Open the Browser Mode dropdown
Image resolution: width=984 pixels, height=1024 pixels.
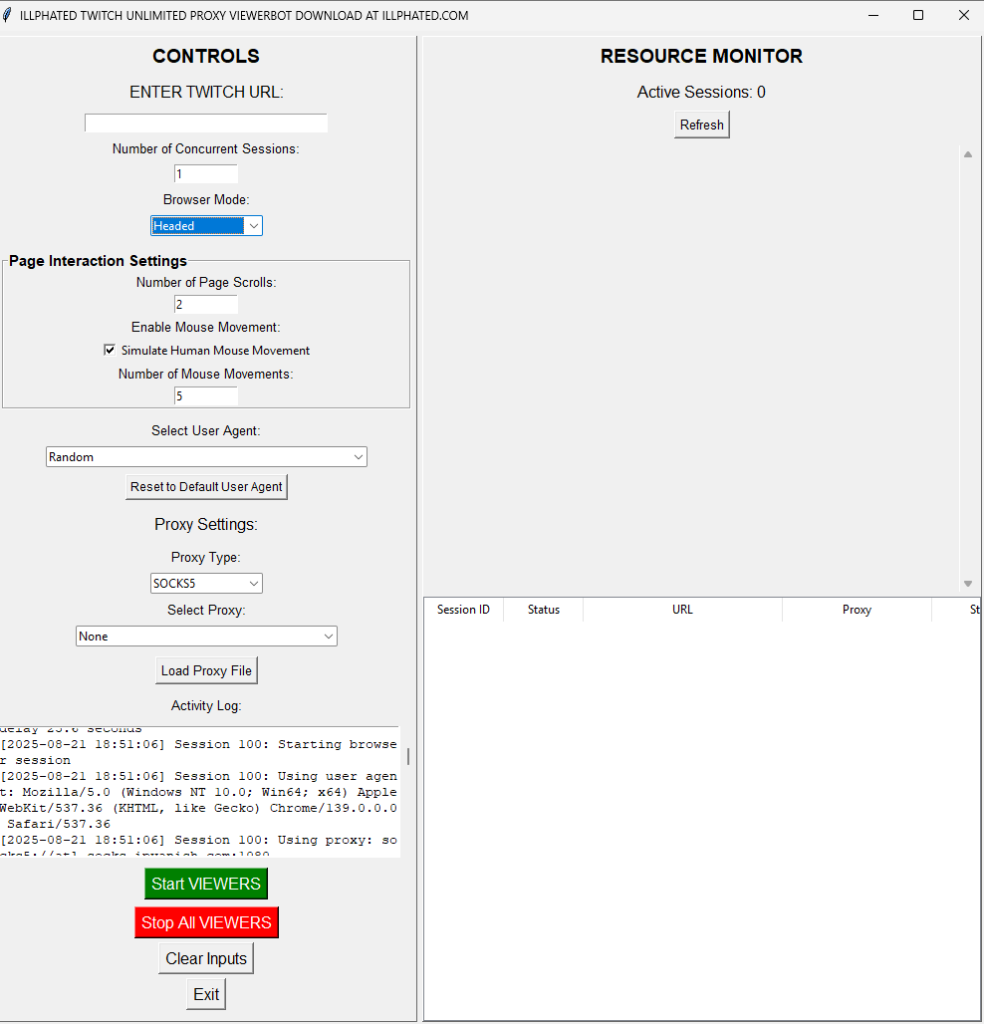(x=206, y=226)
